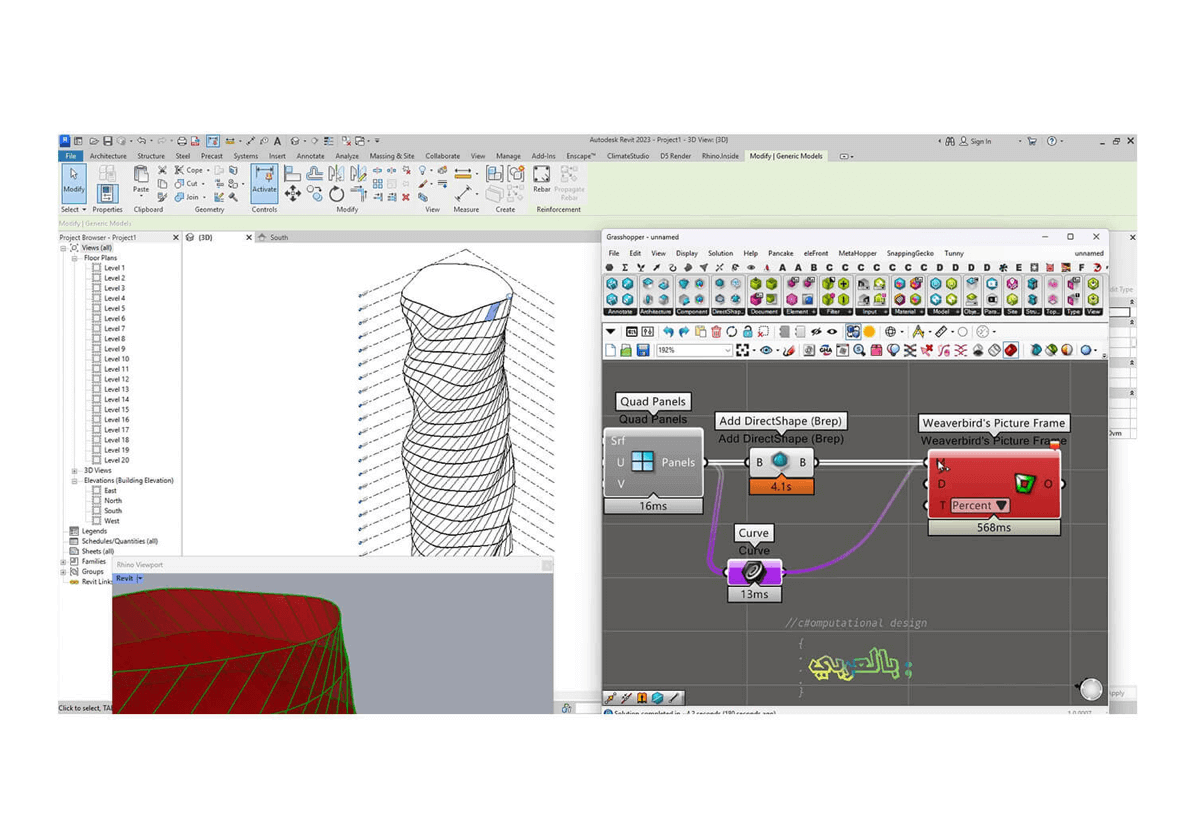Click the Weaverbird's Picture Frame icon

[x=1024, y=484]
